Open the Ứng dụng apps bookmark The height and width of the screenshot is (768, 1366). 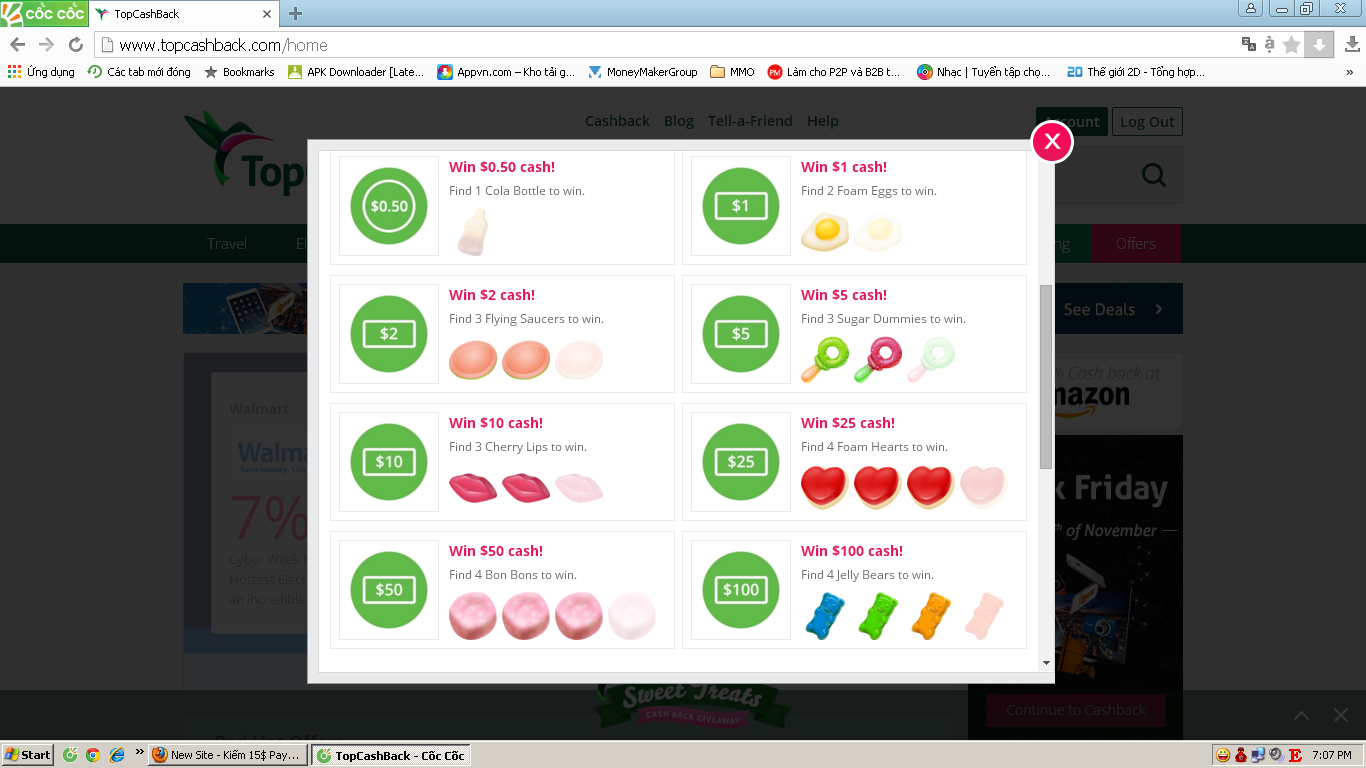click(x=41, y=72)
